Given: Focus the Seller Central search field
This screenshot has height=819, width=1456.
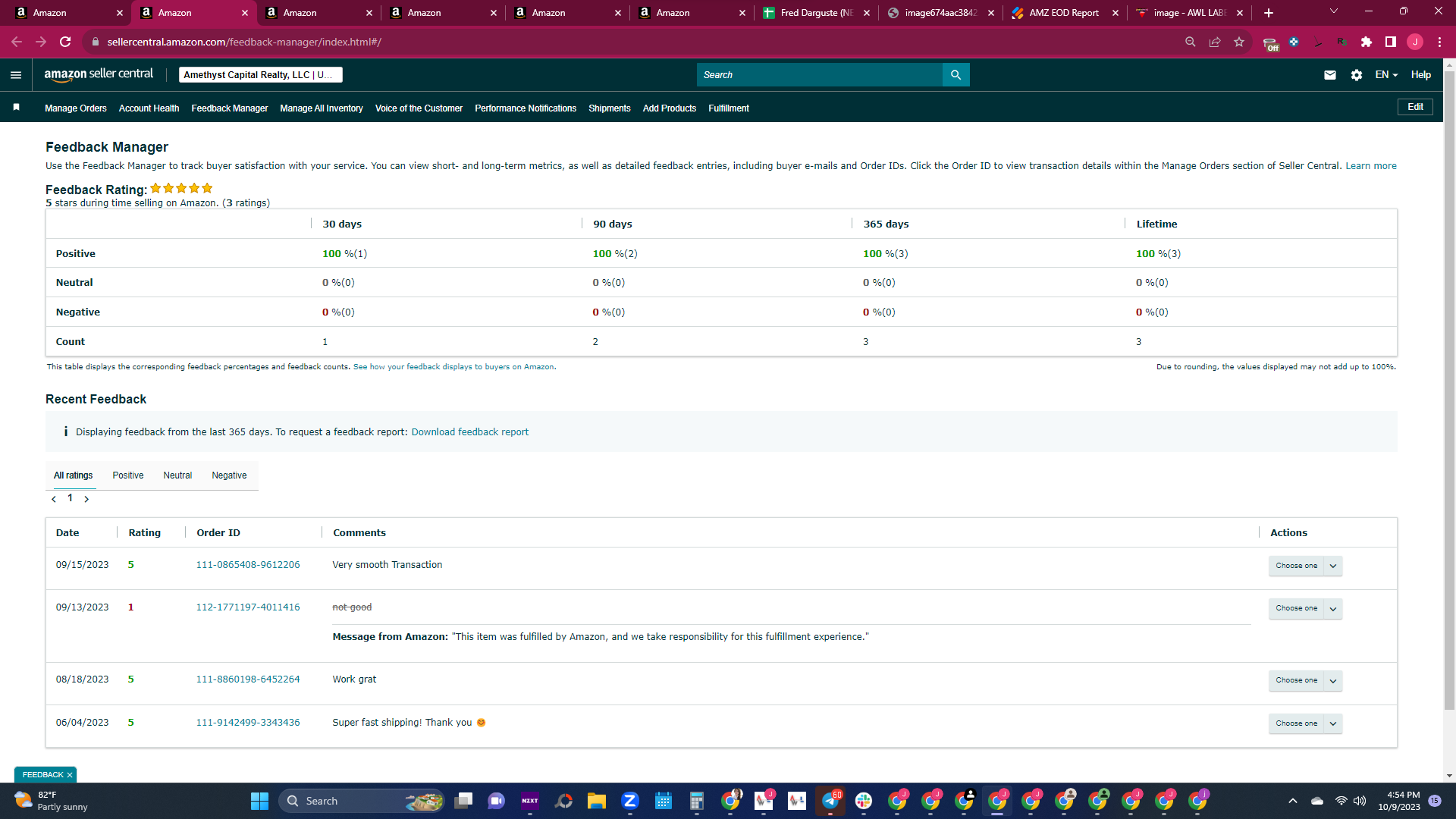Looking at the screenshot, I should (820, 74).
